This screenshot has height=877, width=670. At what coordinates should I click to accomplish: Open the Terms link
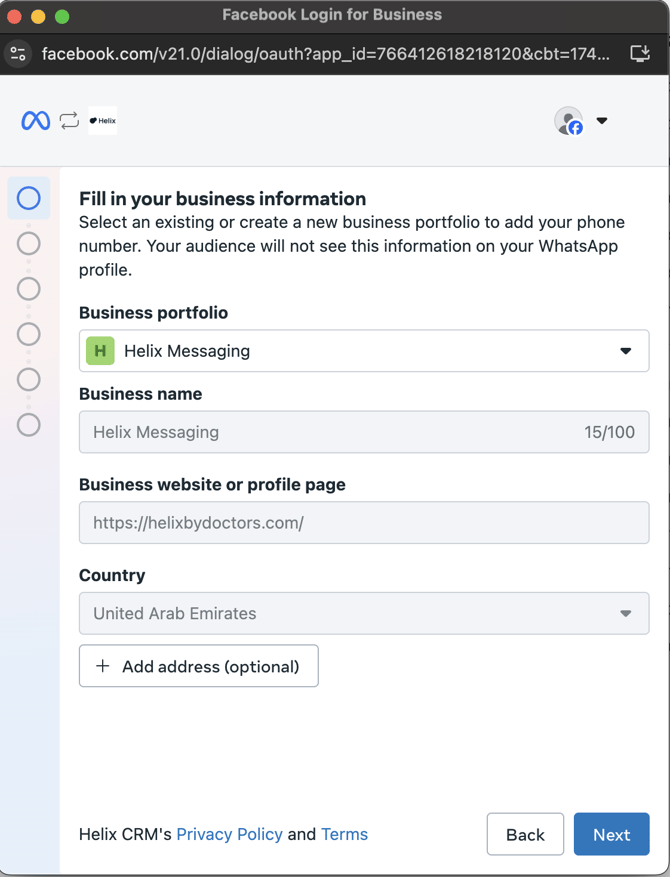click(x=344, y=834)
